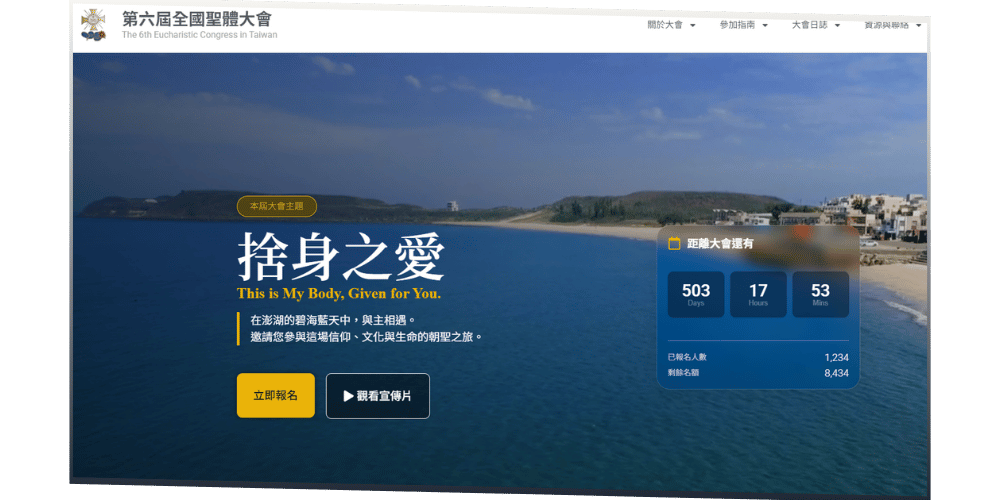Screen dimensions: 1000x500
Task: Click the 第六屆全國聖體大會 site title
Action: click(x=196, y=18)
